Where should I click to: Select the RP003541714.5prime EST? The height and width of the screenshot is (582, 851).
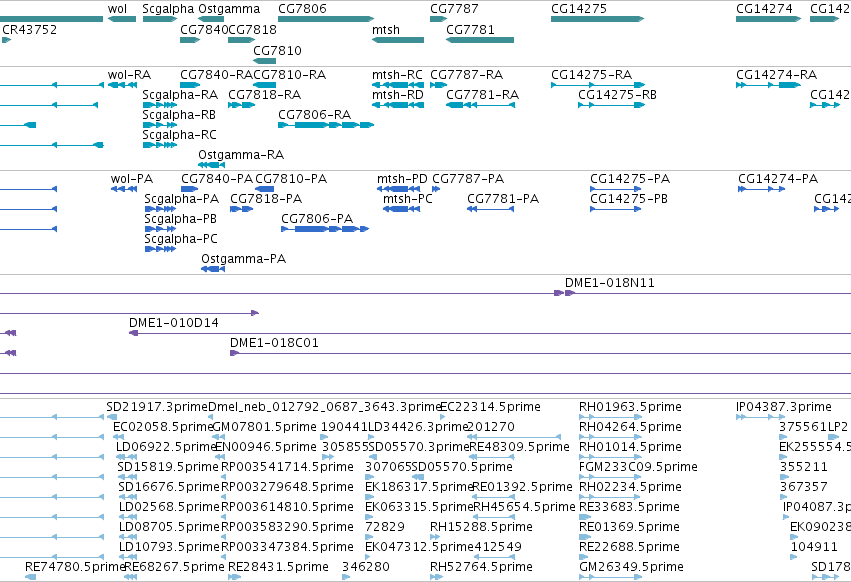click(x=225, y=477)
